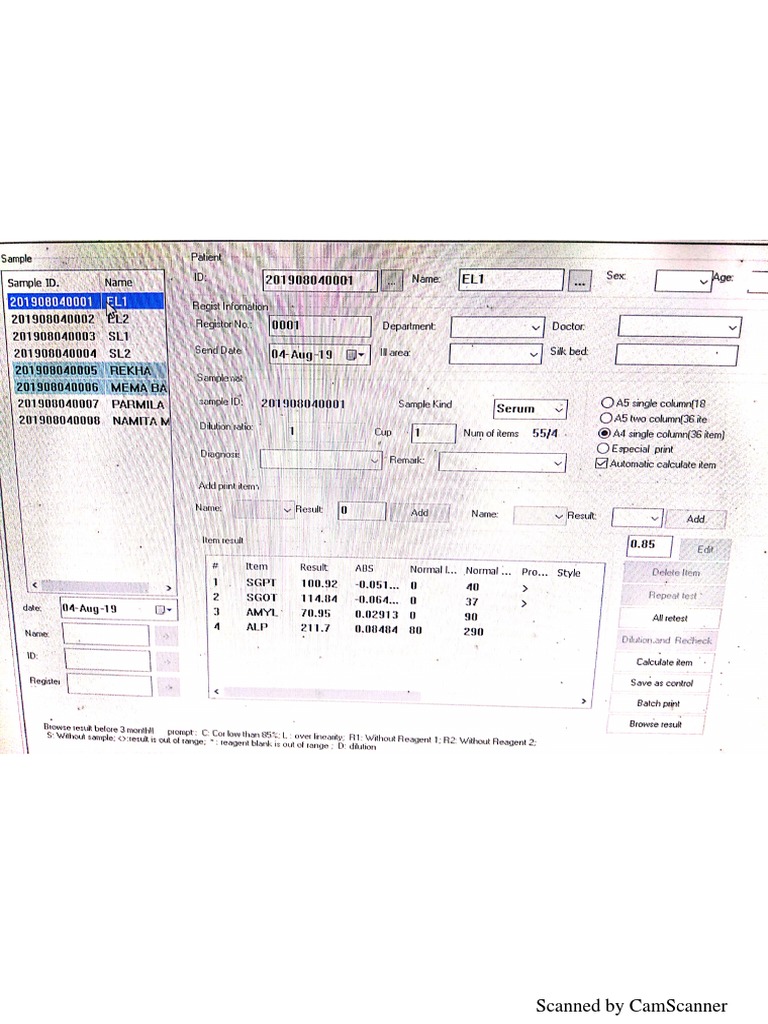Click the Save as control button
The width and height of the screenshot is (768, 1024).
(661, 683)
